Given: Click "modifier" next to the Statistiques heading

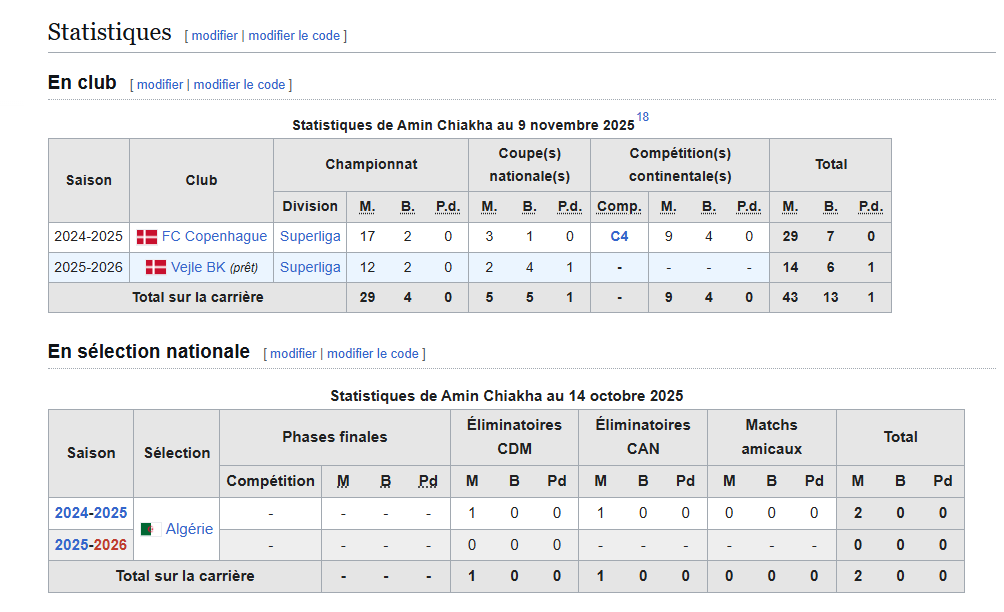Looking at the screenshot, I should [x=215, y=35].
